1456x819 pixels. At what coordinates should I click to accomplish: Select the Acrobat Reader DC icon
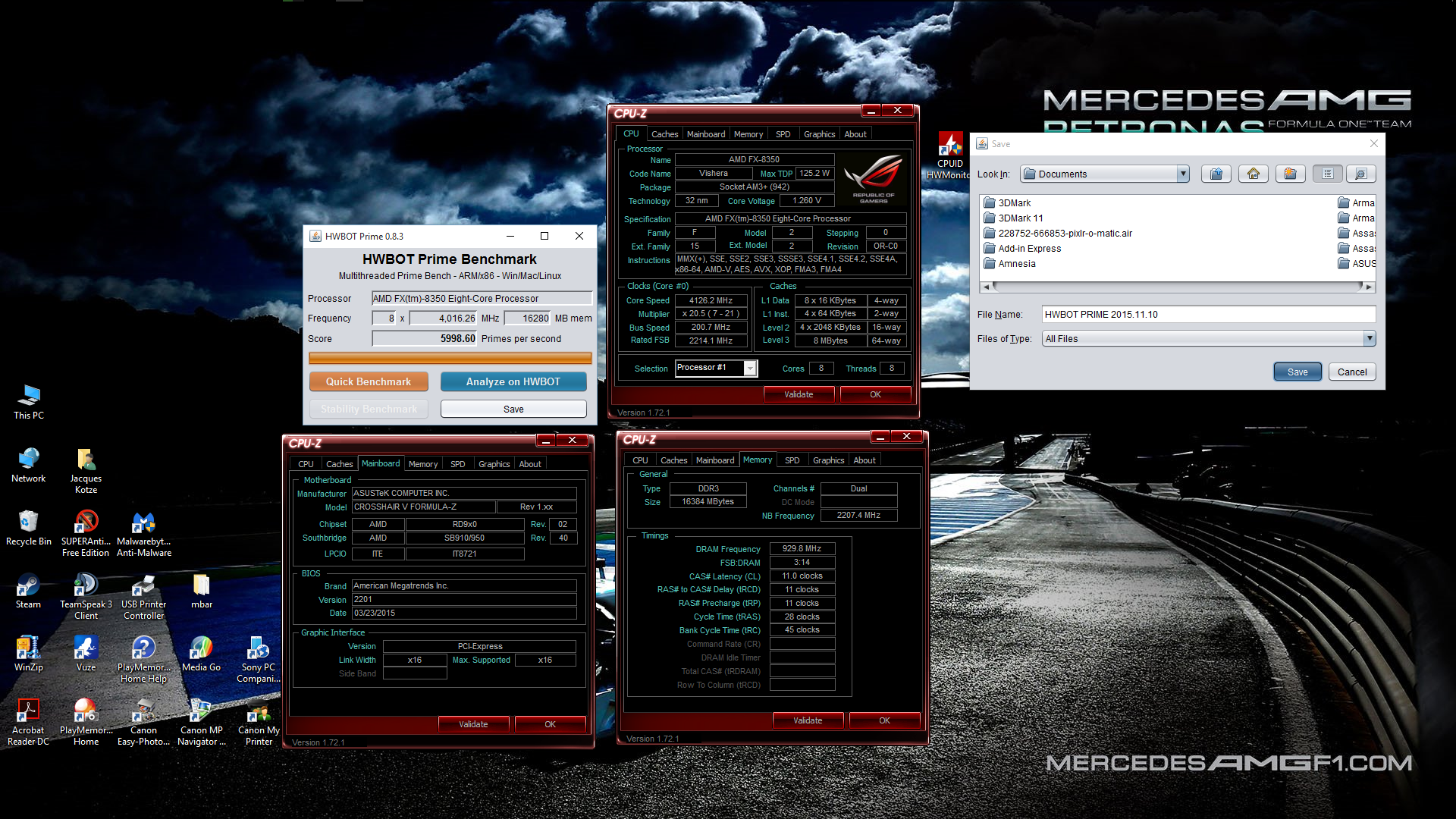29,722
